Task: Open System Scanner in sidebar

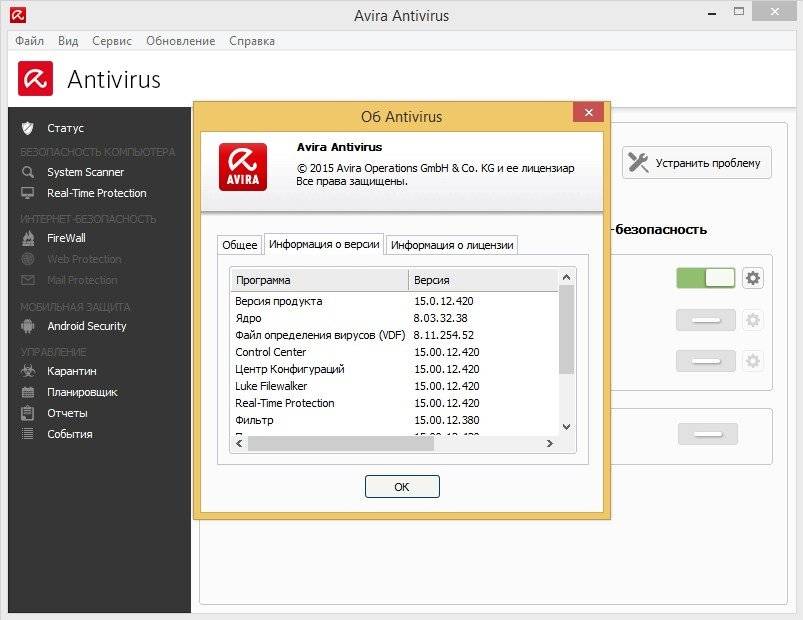Action: (x=86, y=172)
